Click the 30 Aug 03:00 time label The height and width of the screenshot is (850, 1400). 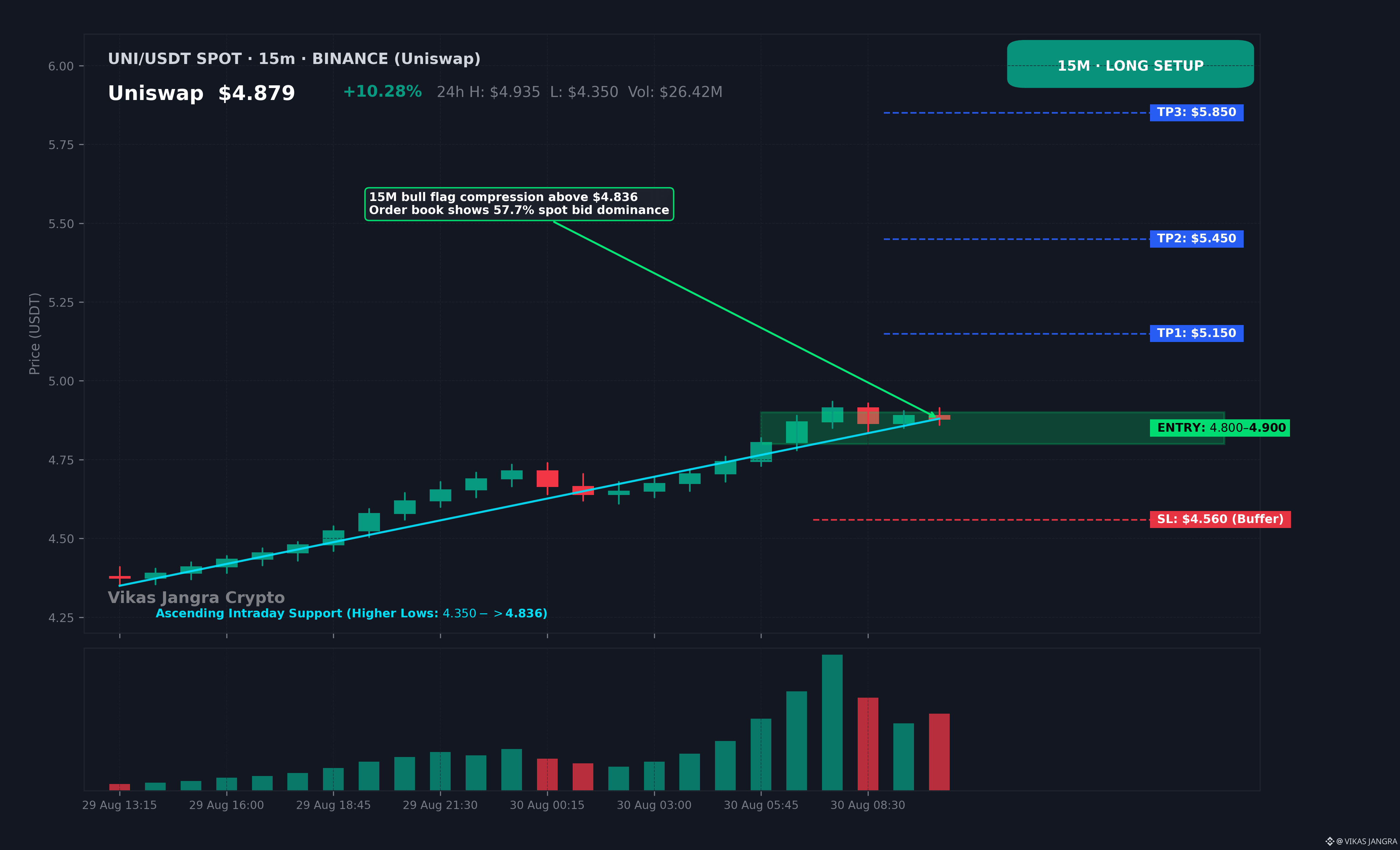click(655, 805)
